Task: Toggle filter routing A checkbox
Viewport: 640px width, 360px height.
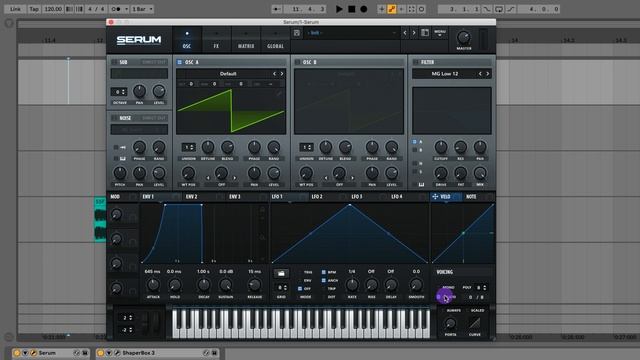Action: (x=415, y=142)
